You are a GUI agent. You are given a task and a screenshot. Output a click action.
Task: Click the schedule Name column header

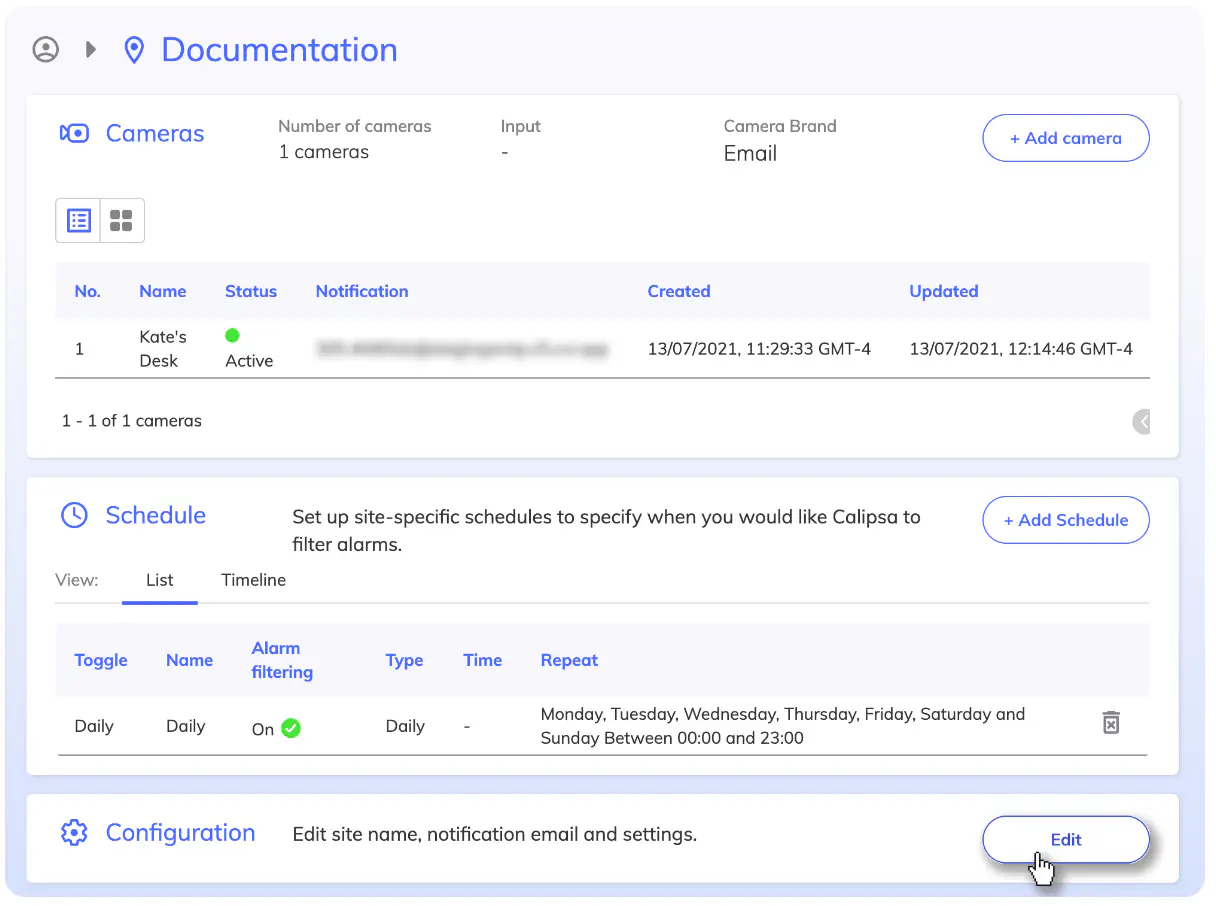pyautogui.click(x=189, y=660)
